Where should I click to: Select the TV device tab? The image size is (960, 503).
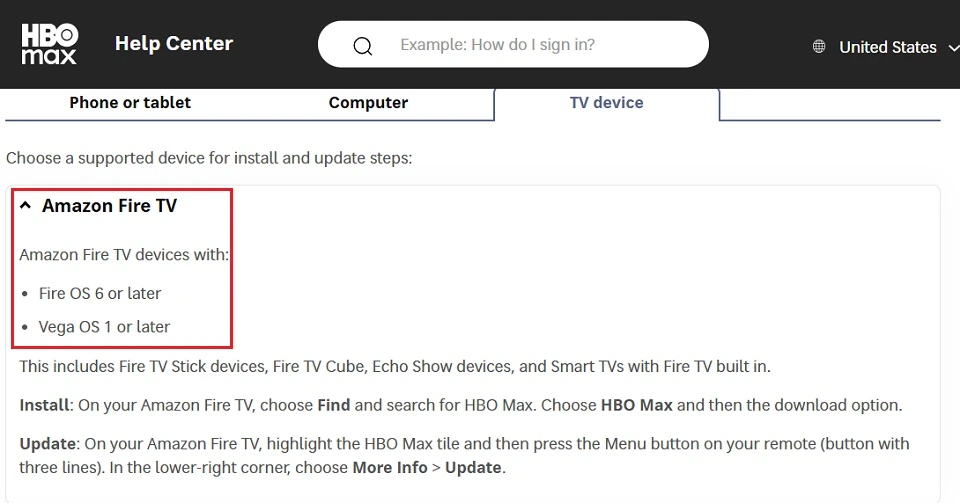(606, 102)
